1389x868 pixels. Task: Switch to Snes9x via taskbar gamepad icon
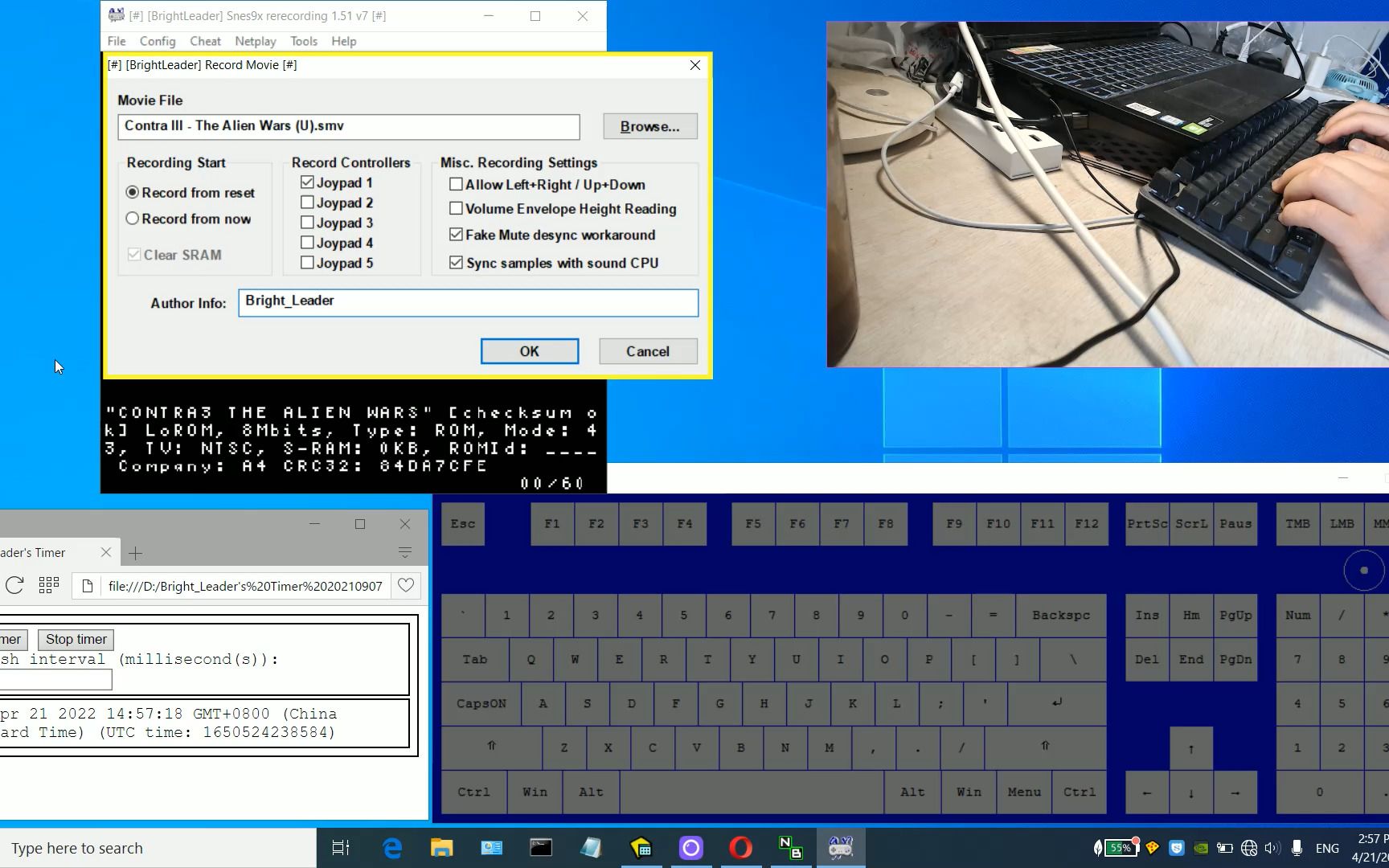pos(841,848)
